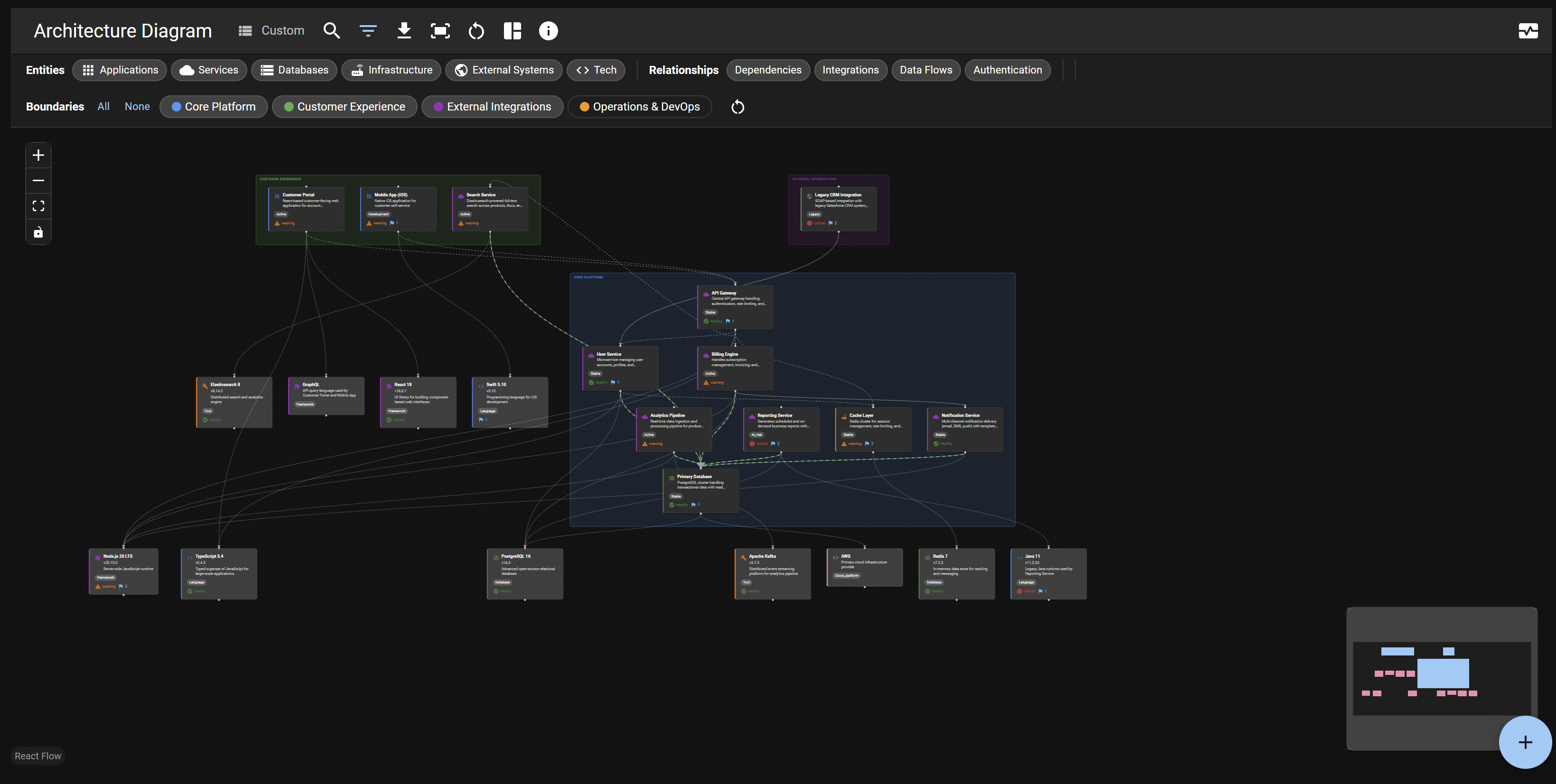The height and width of the screenshot is (784, 1556).
Task: Open the activity chart icon at top right
Action: pos(1529,30)
